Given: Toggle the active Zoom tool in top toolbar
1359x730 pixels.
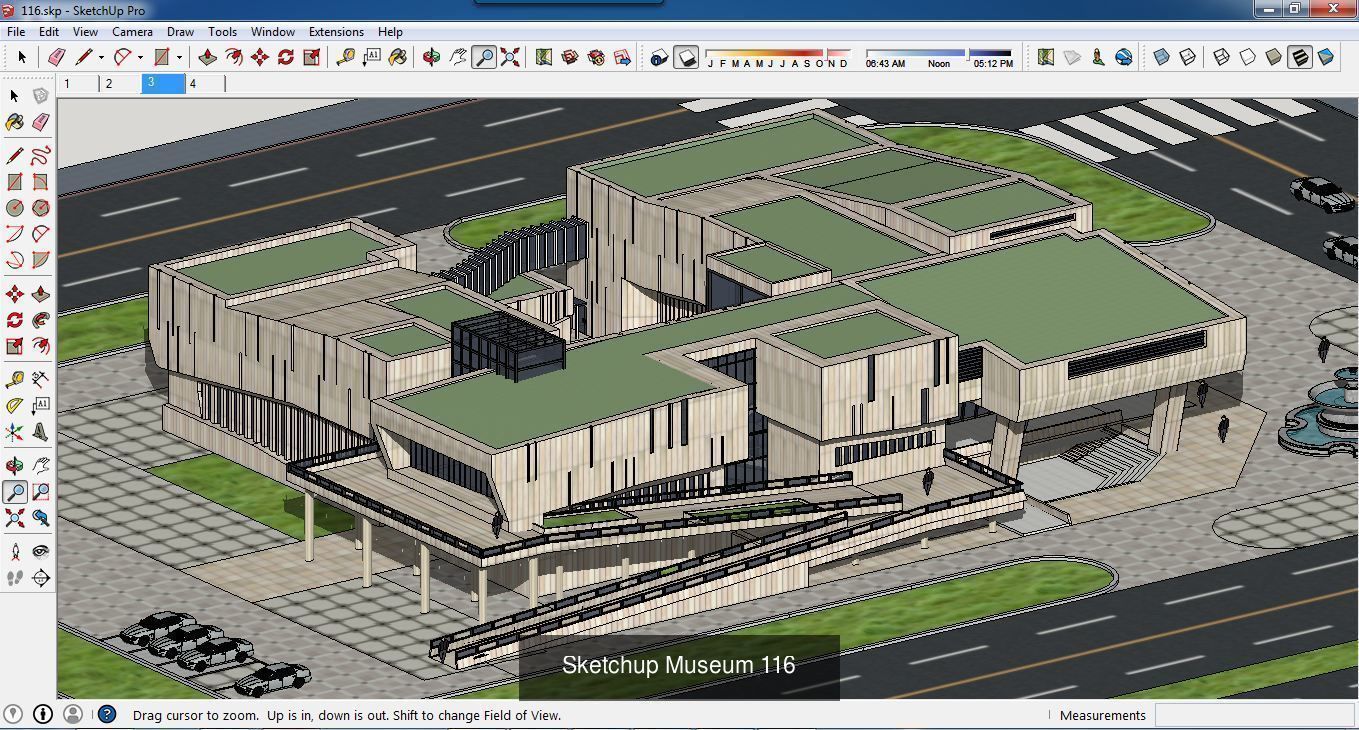Looking at the screenshot, I should pos(484,57).
